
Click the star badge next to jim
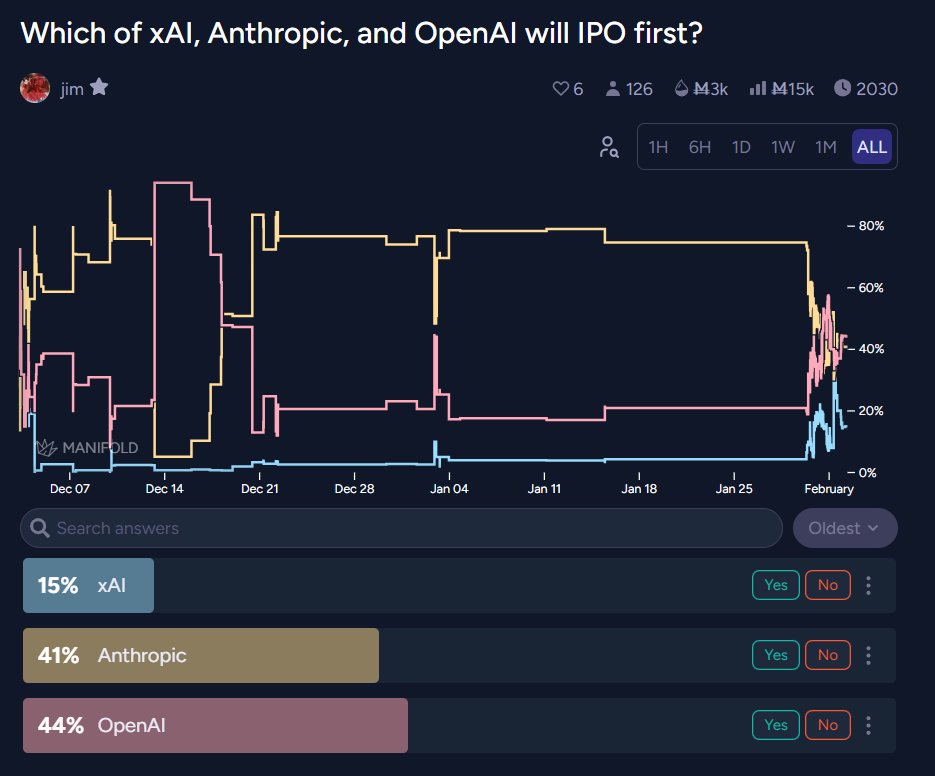coord(99,87)
